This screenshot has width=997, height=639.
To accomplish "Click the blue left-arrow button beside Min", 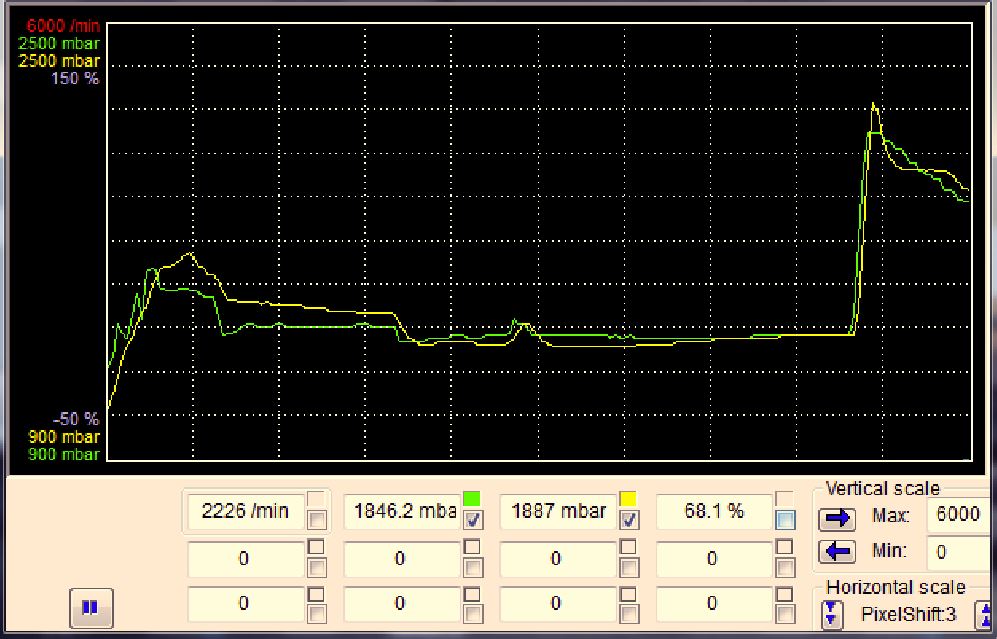I will tap(837, 551).
